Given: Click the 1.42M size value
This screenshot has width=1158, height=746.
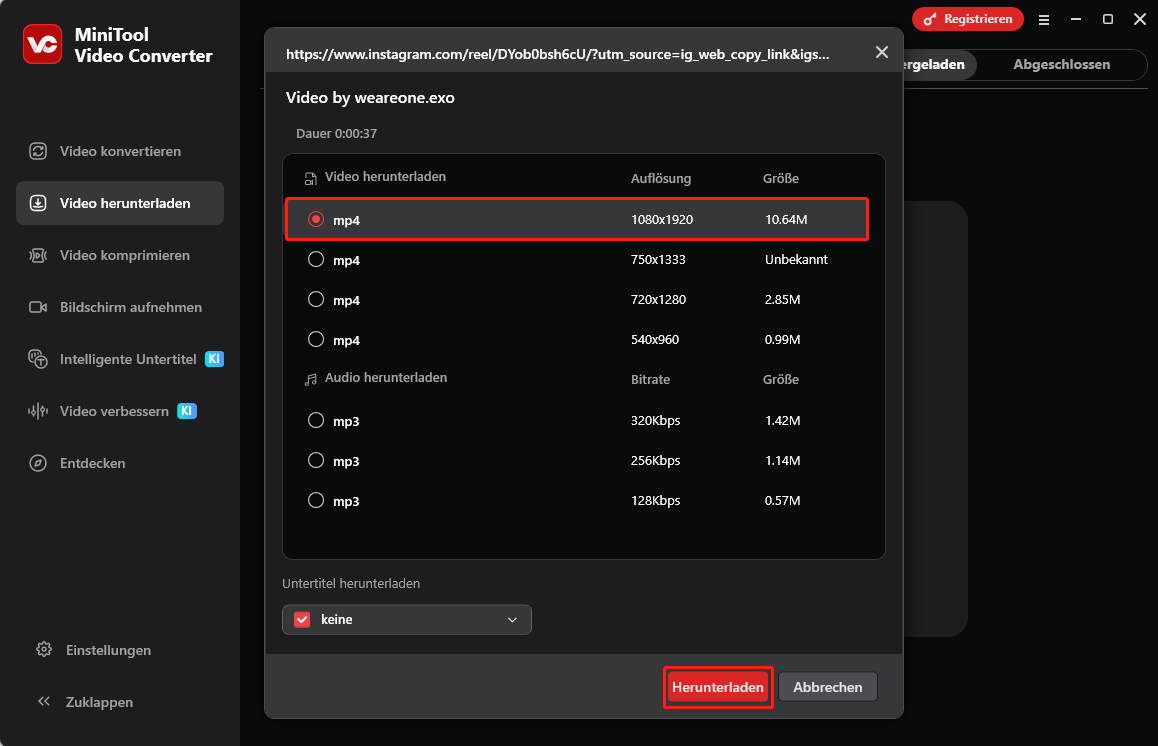Looking at the screenshot, I should click(782, 420).
